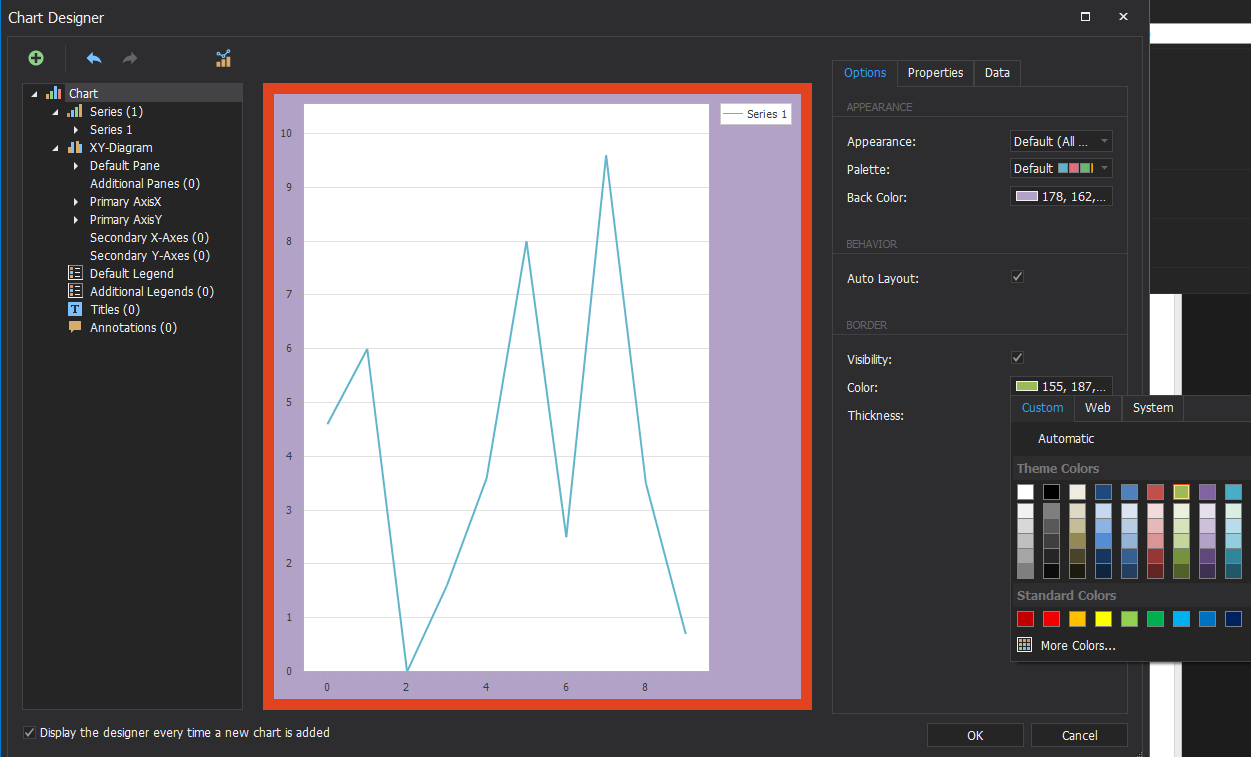
Task: Pick the purple theme color swatch
Action: pos(1207,492)
